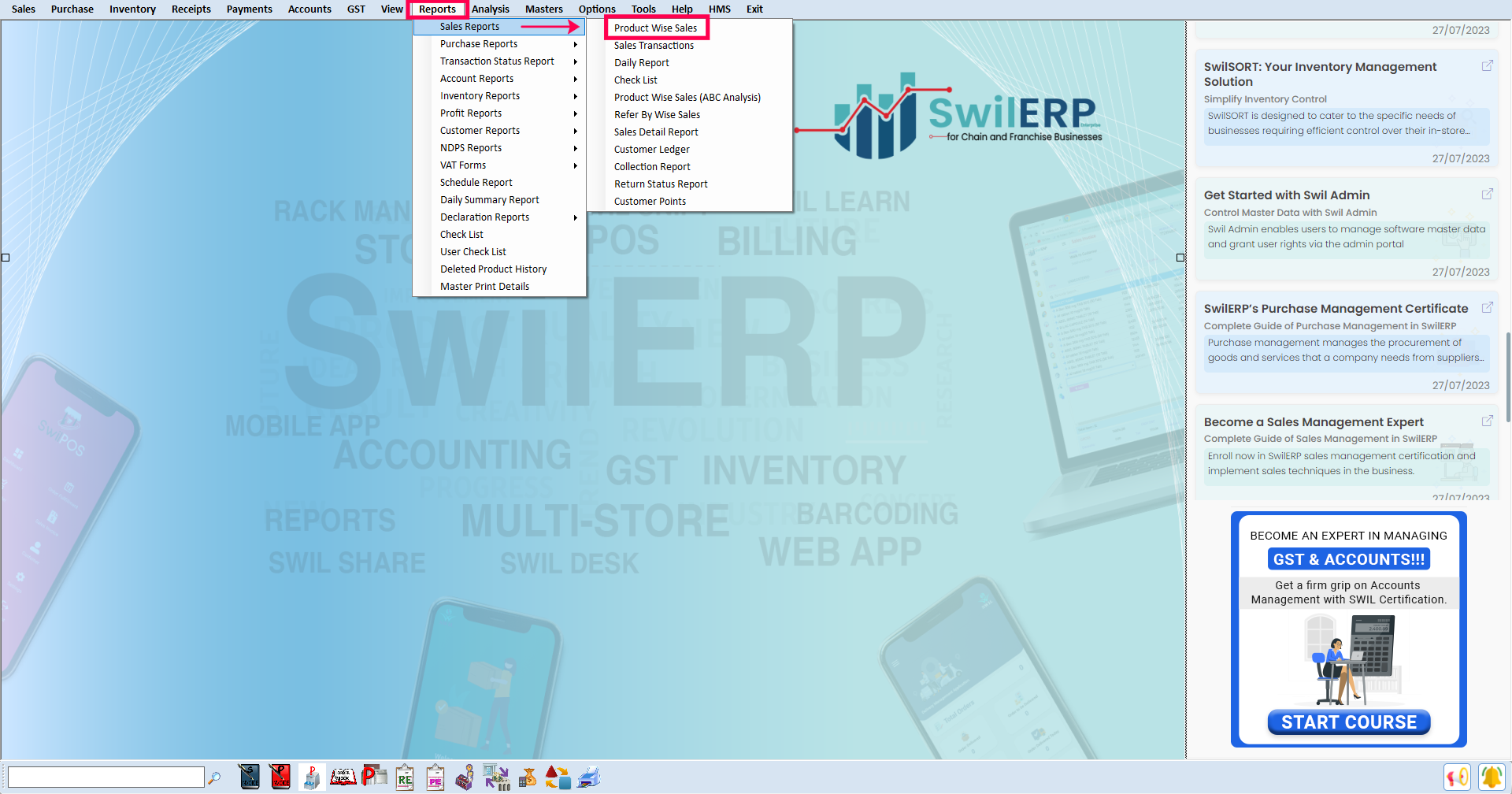This screenshot has height=794, width=1512.
Task: Open the Payments menu
Action: pos(250,9)
